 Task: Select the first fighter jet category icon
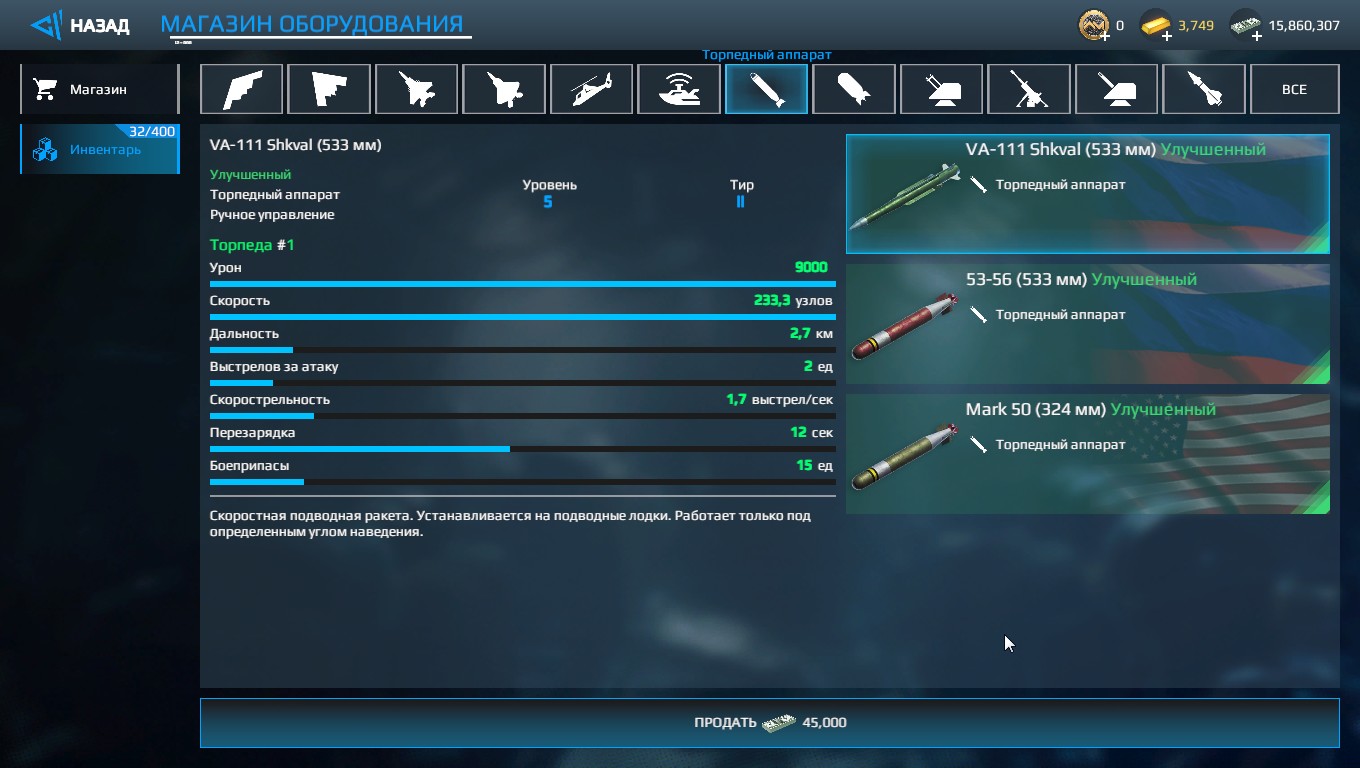(416, 89)
